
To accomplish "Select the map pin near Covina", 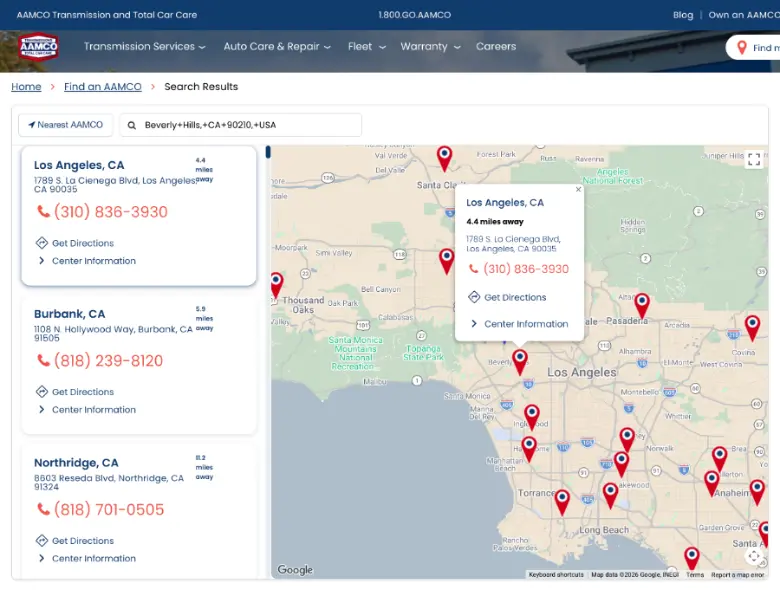I will [x=752, y=327].
